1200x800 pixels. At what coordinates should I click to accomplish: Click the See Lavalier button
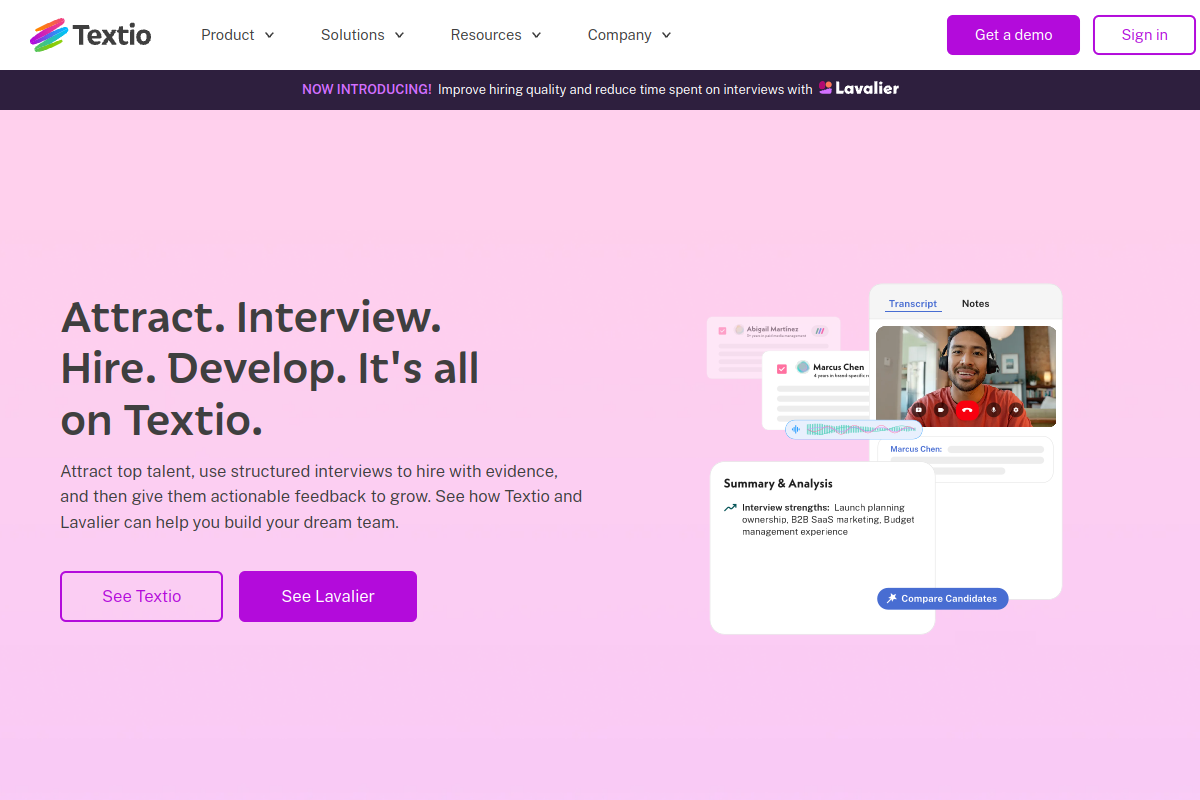(328, 596)
